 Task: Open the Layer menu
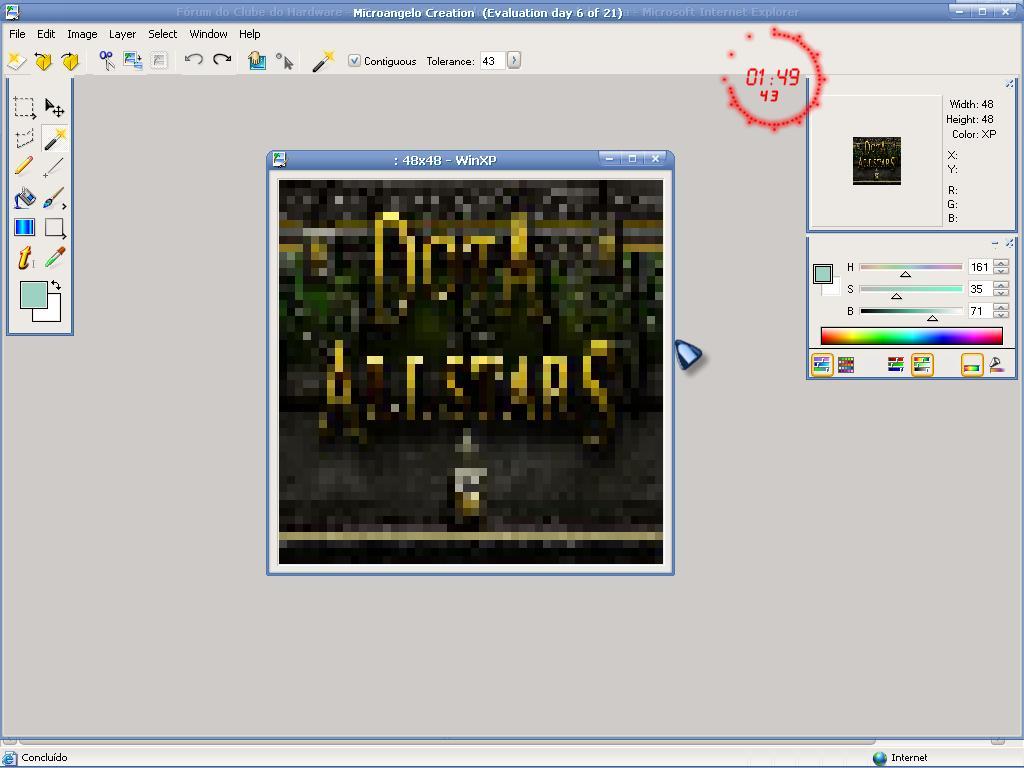coord(122,34)
